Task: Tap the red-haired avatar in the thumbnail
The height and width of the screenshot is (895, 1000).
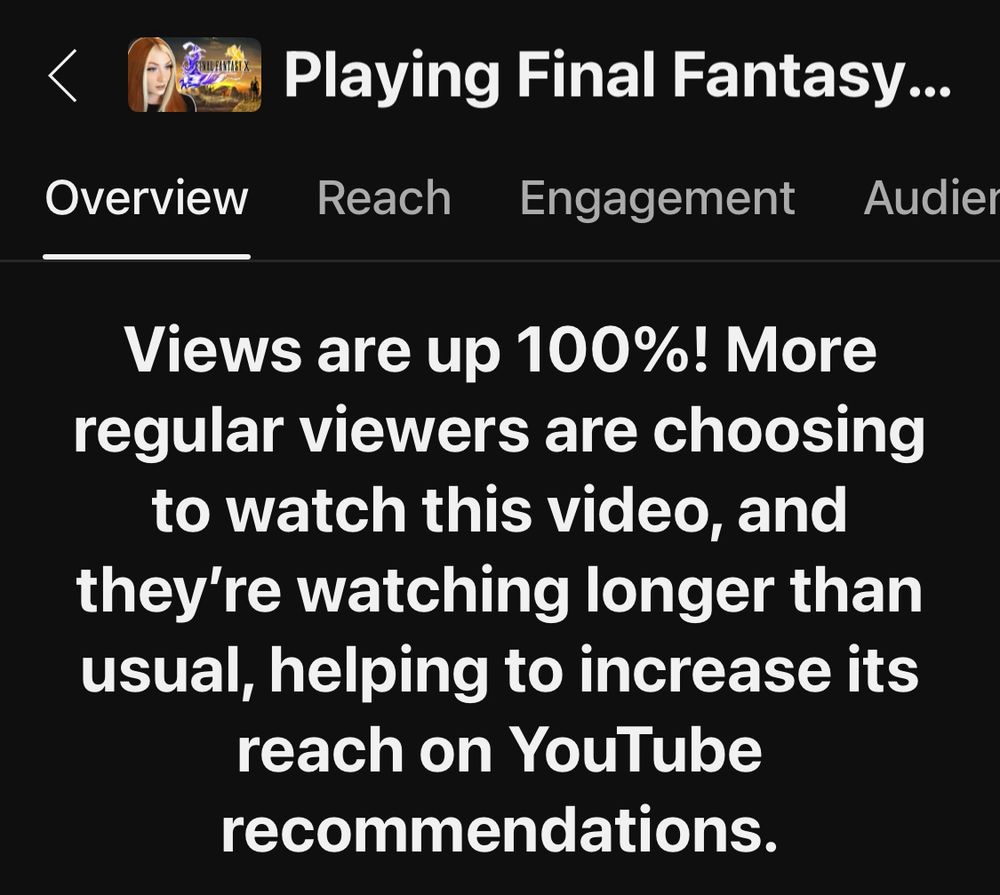Action: tap(156, 77)
